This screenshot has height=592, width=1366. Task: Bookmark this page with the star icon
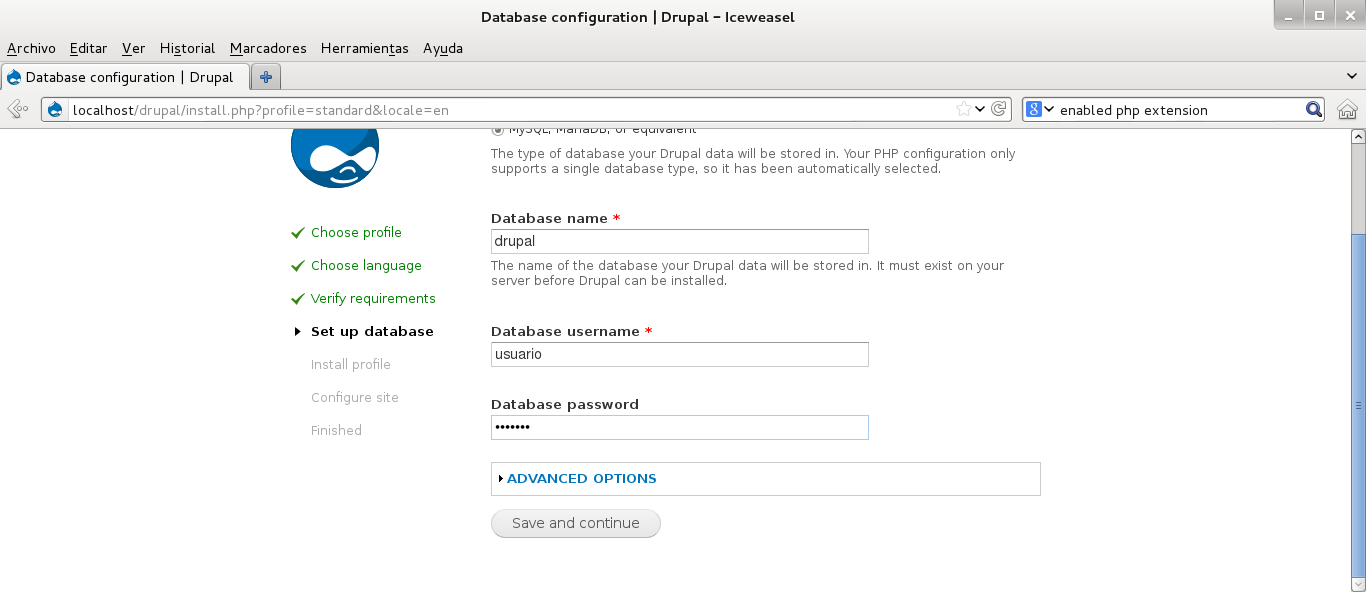click(x=965, y=109)
